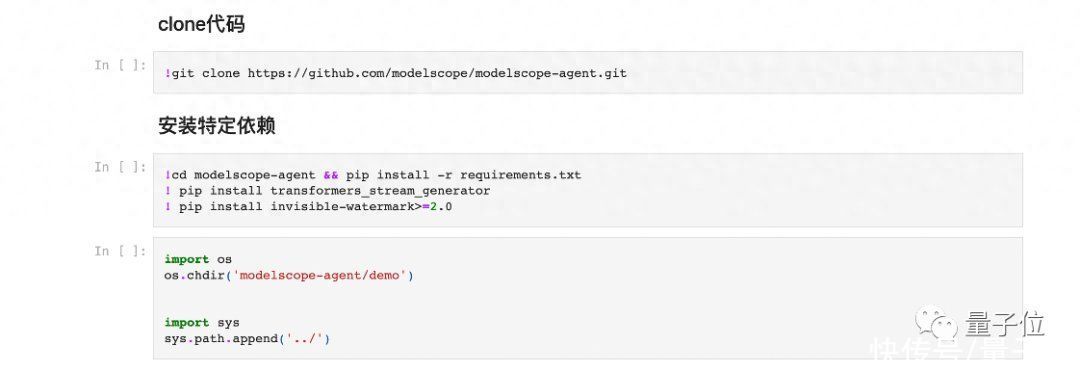Select the 'clone代码' heading
Image resolution: width=1080 pixels, height=372 pixels.
click(201, 25)
